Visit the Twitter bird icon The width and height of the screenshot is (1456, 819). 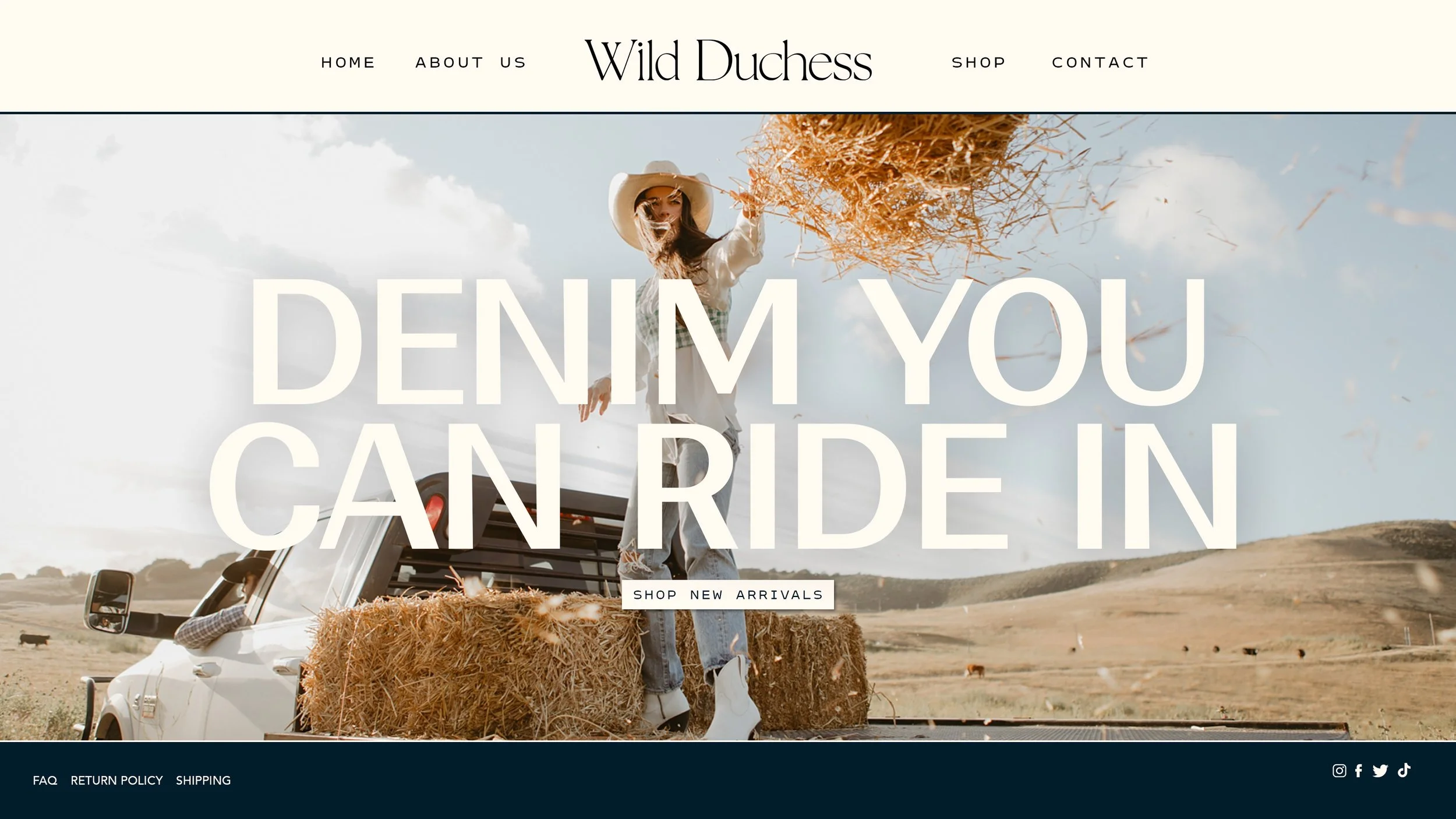1380,771
